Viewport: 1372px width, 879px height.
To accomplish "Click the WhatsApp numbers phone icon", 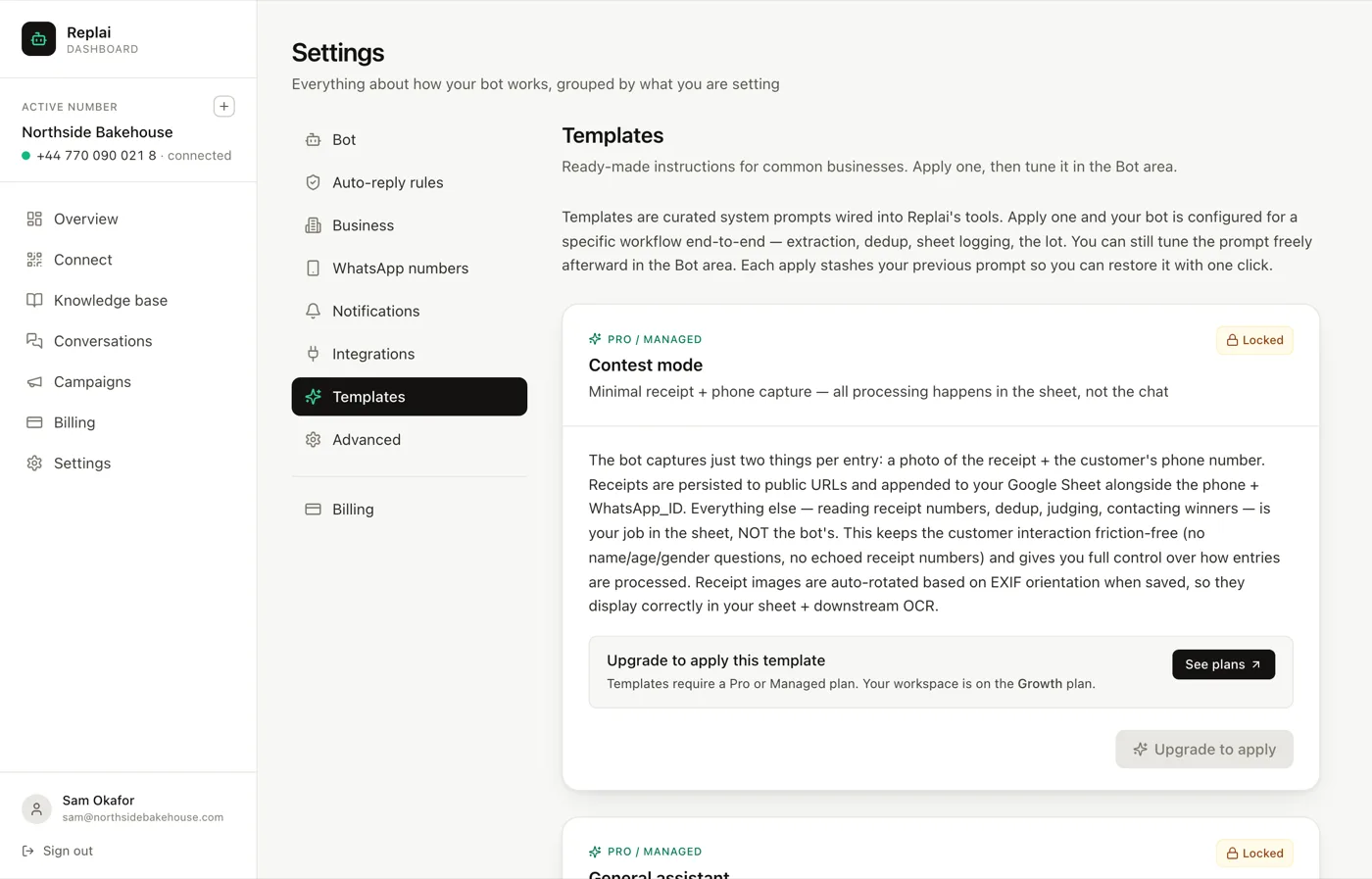I will (313, 269).
